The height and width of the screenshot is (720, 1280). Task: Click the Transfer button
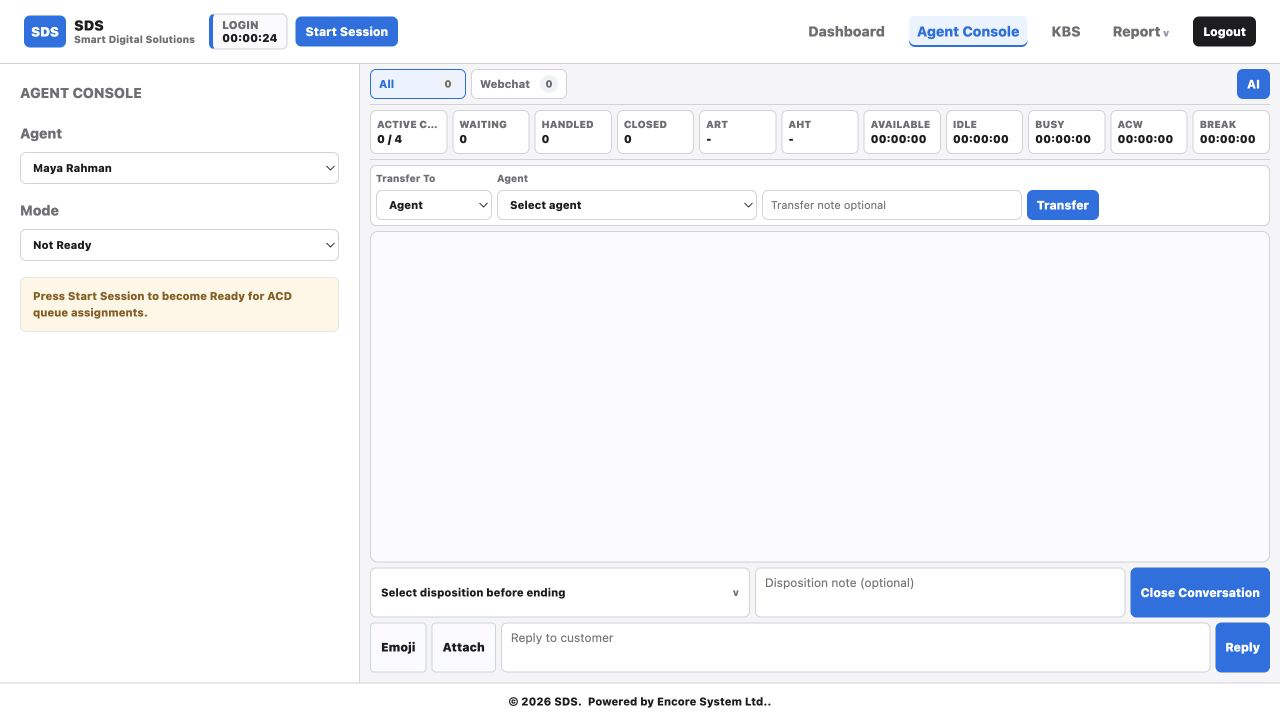pos(1063,205)
